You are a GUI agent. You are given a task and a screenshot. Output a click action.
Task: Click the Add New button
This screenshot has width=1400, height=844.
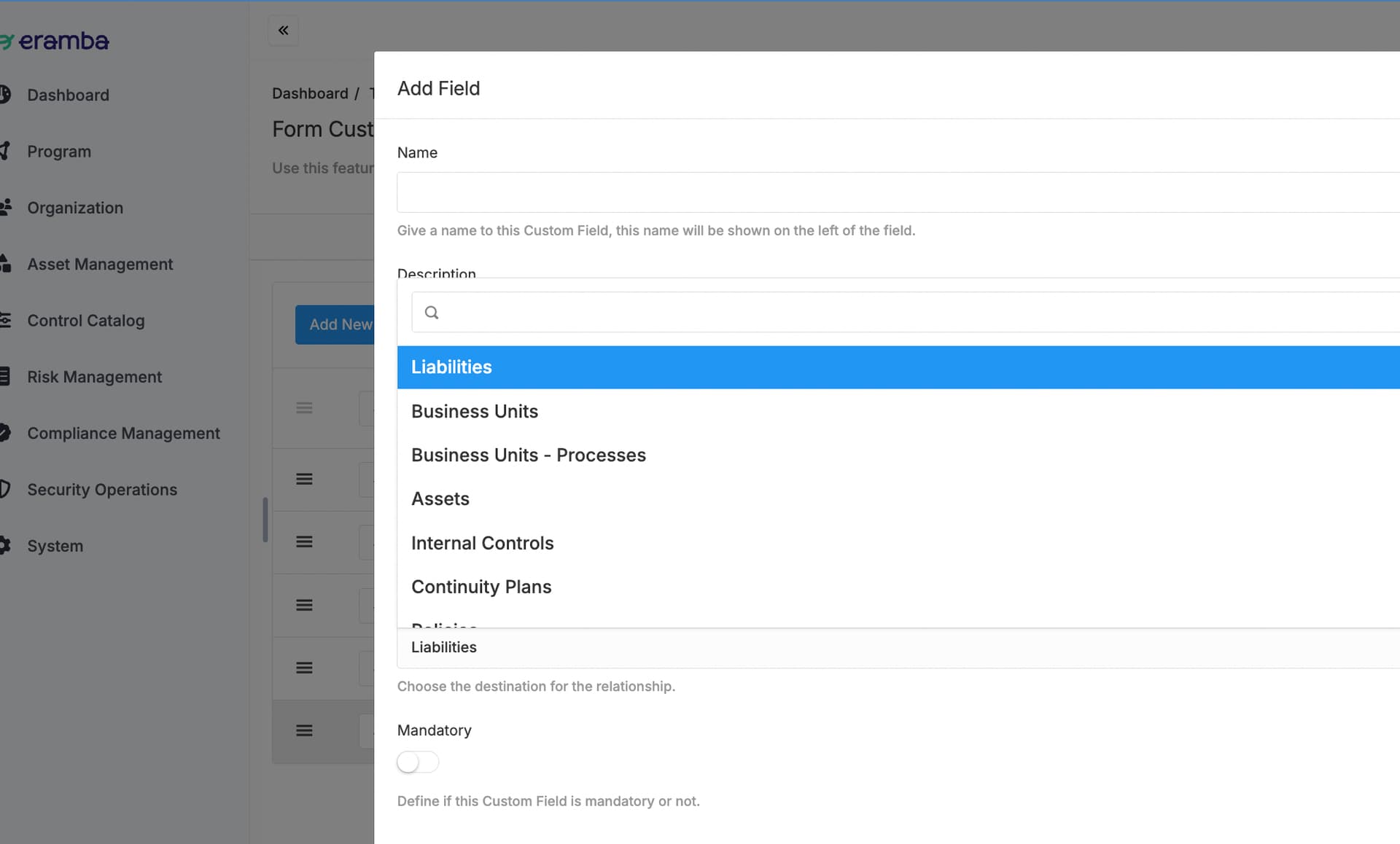click(335, 324)
